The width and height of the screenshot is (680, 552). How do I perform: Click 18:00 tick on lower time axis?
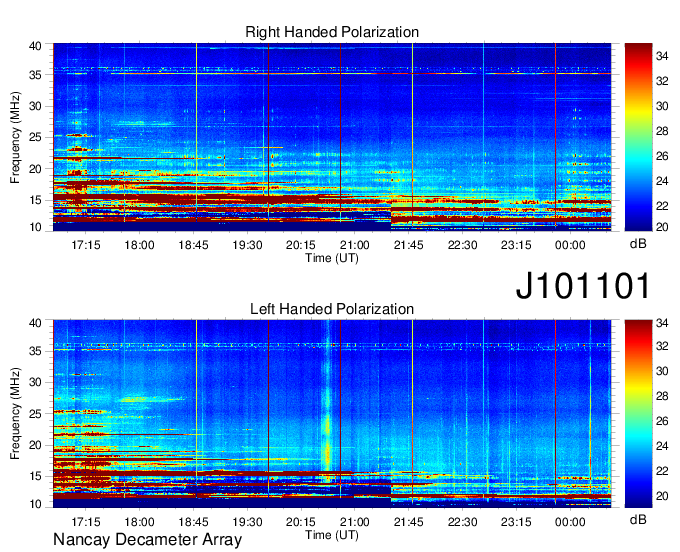pyautogui.click(x=140, y=522)
